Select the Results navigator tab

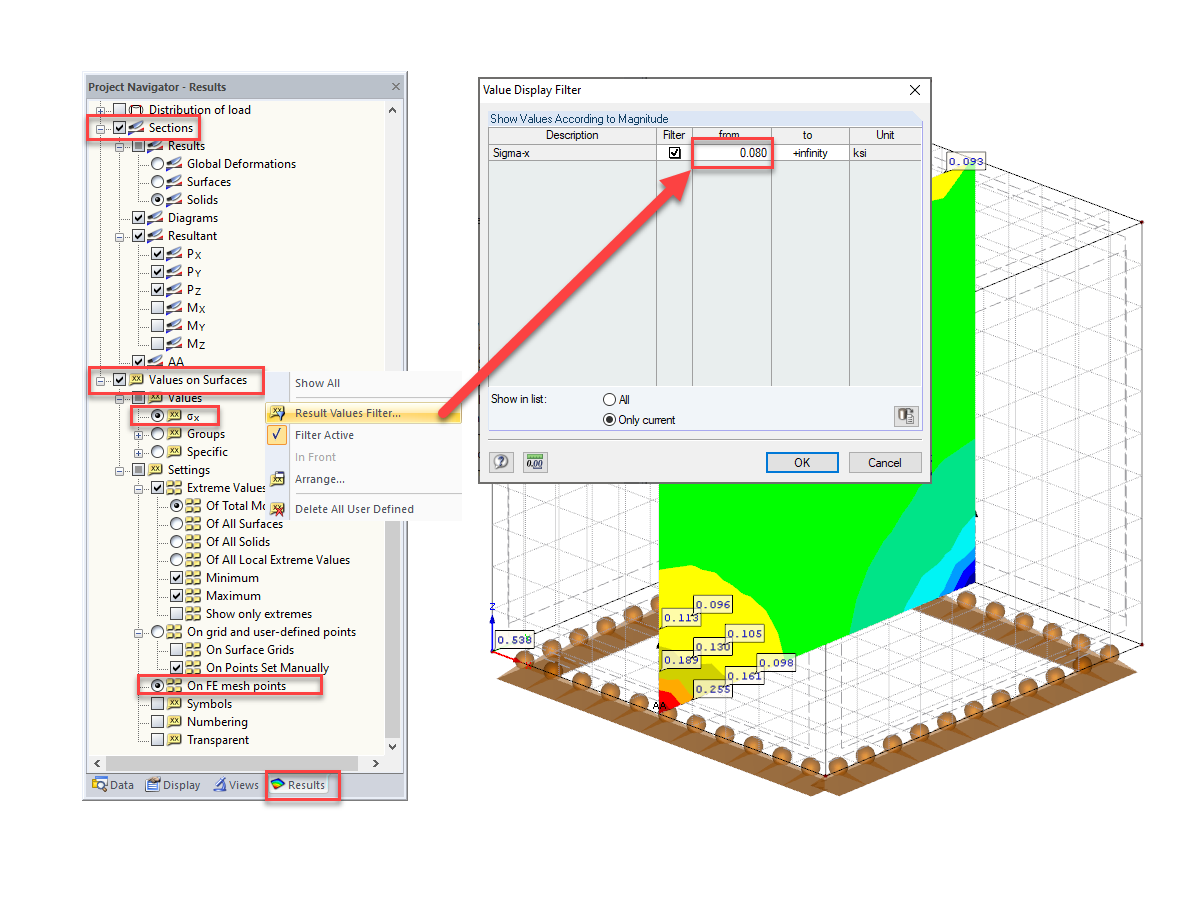(298, 785)
